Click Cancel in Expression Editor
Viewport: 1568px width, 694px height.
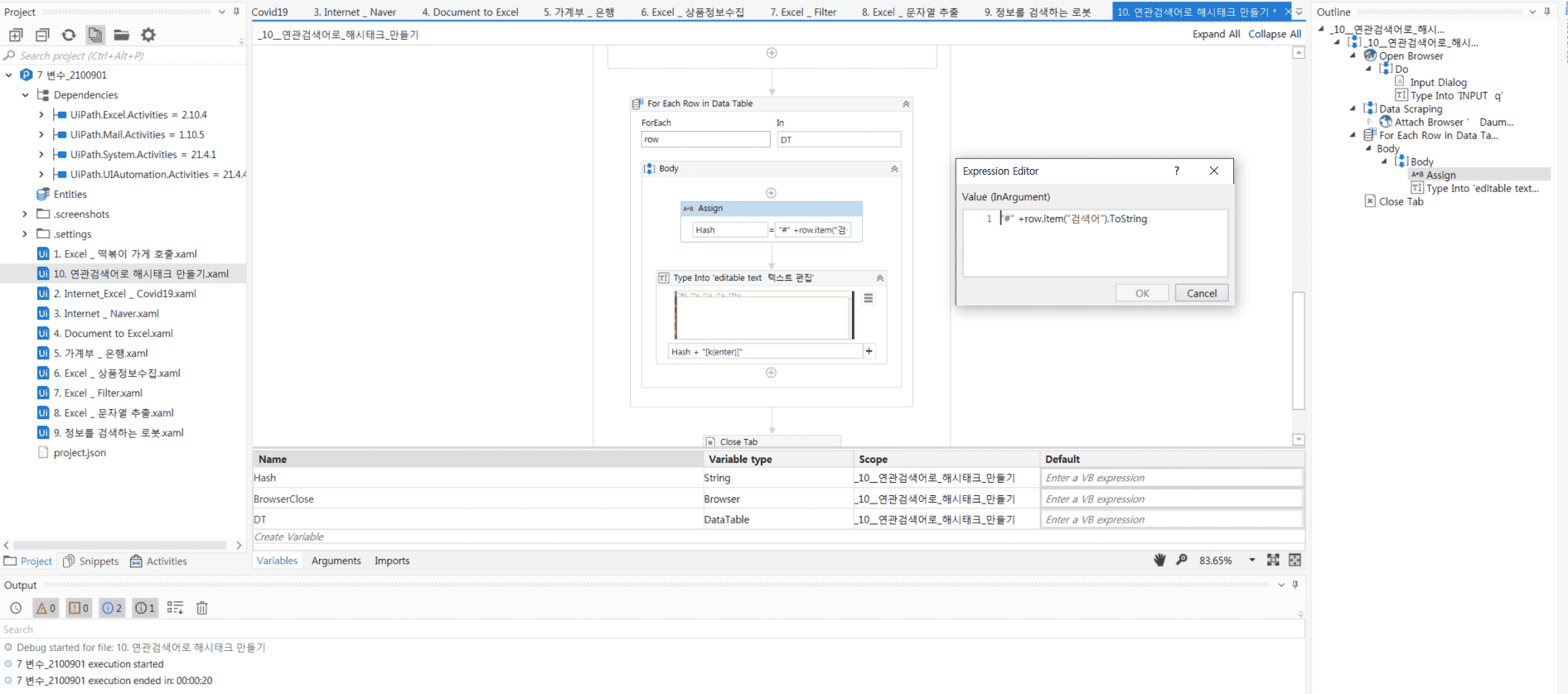(1201, 293)
